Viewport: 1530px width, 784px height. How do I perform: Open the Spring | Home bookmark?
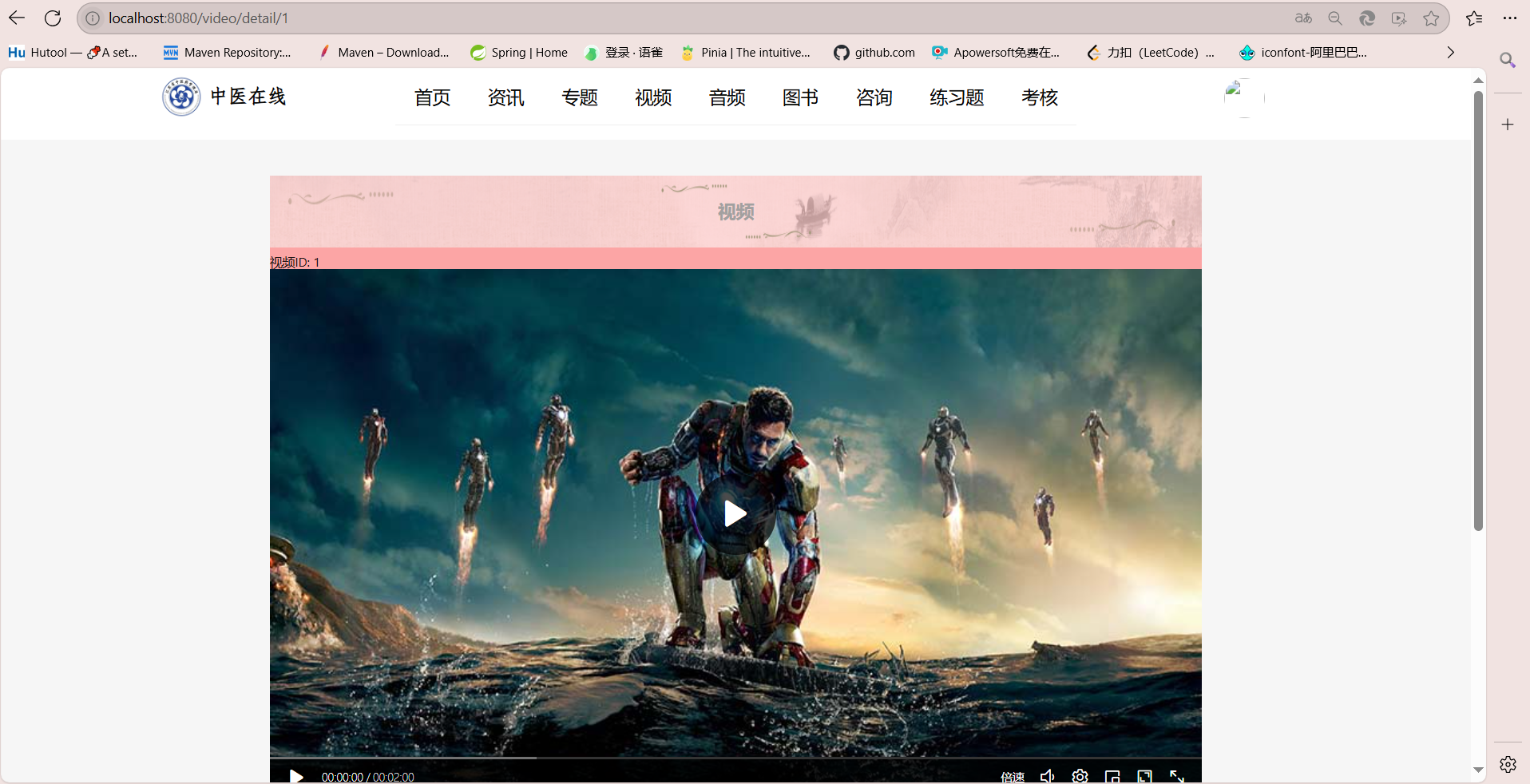518,52
